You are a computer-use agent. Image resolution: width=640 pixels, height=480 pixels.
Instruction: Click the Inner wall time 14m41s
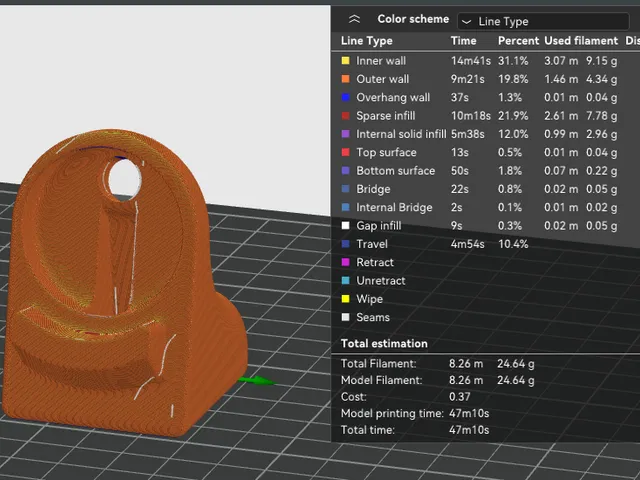[x=471, y=61]
